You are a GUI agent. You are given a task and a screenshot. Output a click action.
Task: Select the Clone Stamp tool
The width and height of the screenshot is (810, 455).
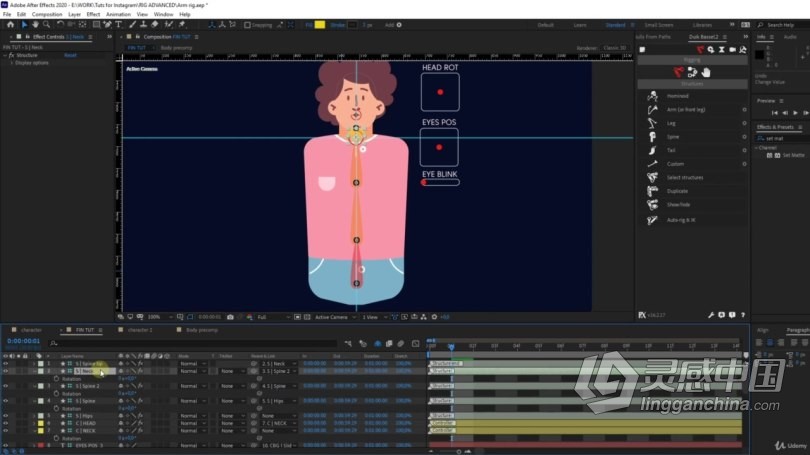pos(143,24)
